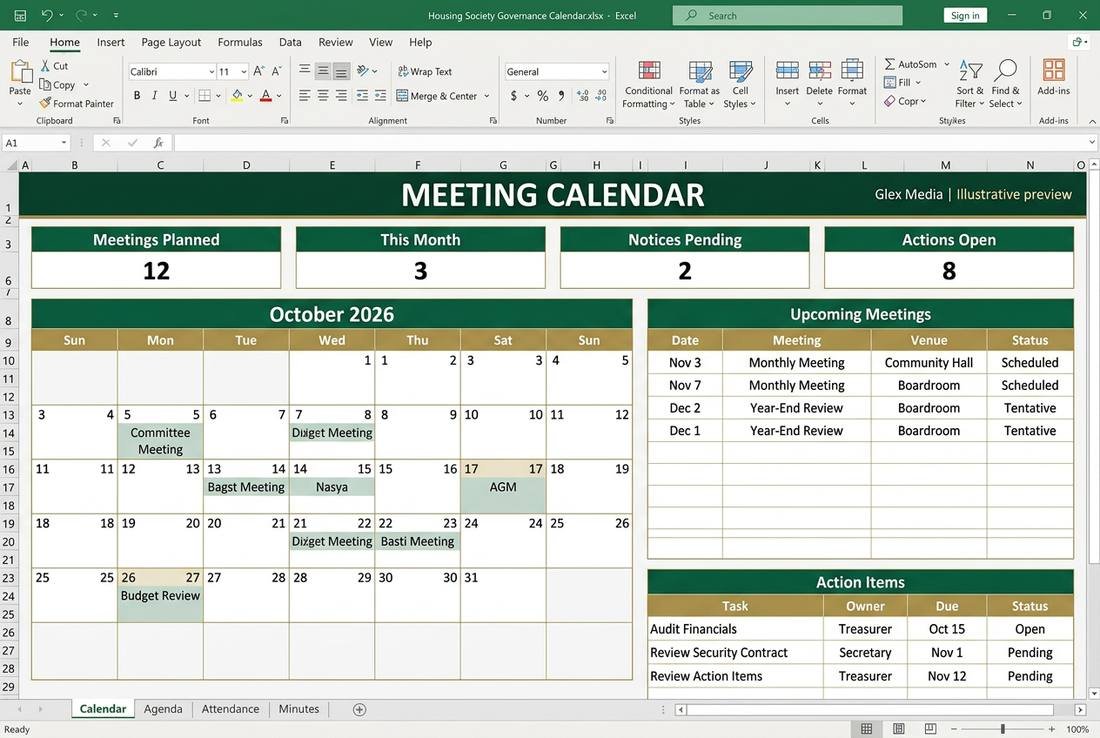
Task: Toggle Underline formatting
Action: (173, 95)
